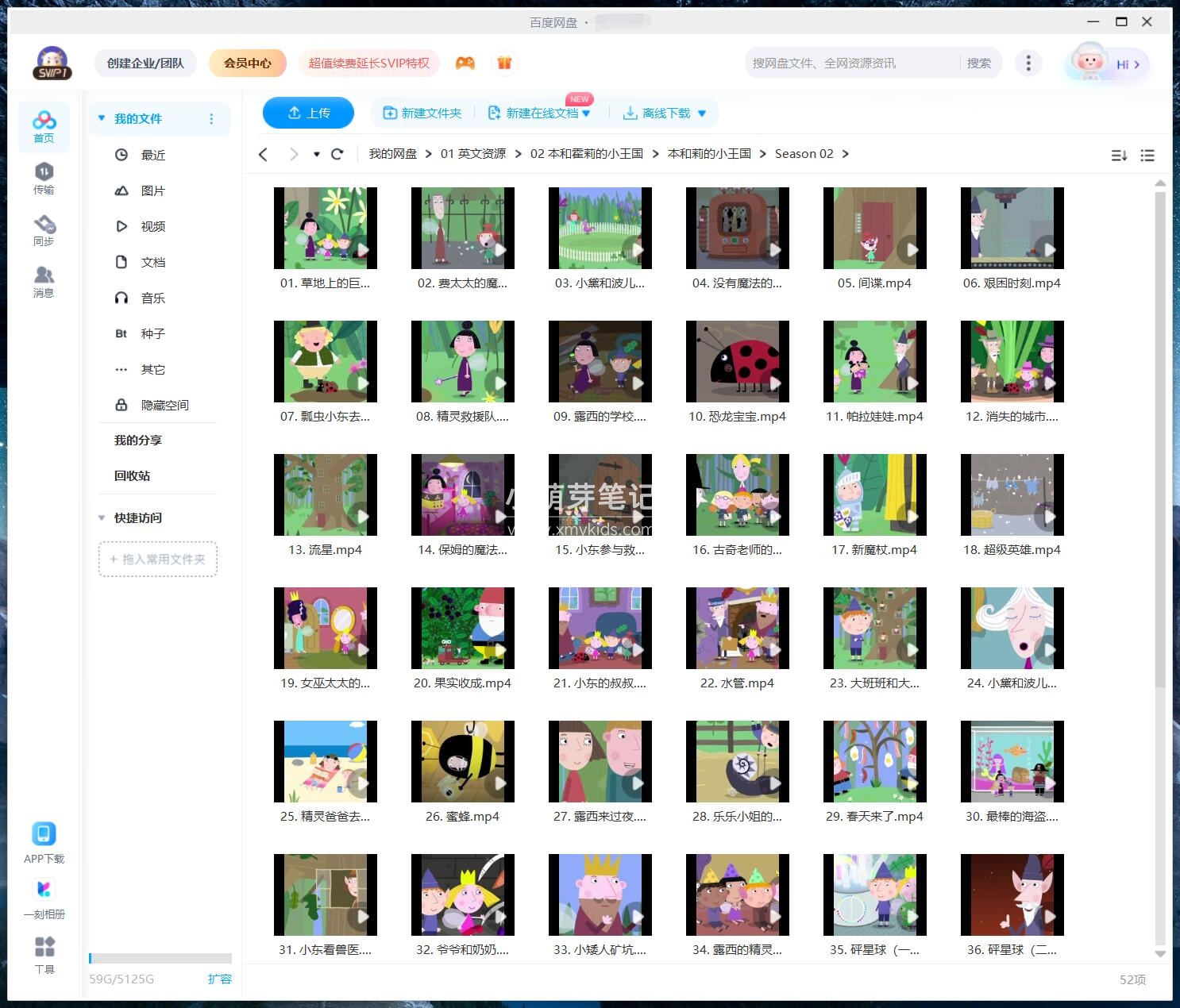Open the 消息 (messages) panel
The width and height of the screenshot is (1180, 1008).
coord(44,282)
